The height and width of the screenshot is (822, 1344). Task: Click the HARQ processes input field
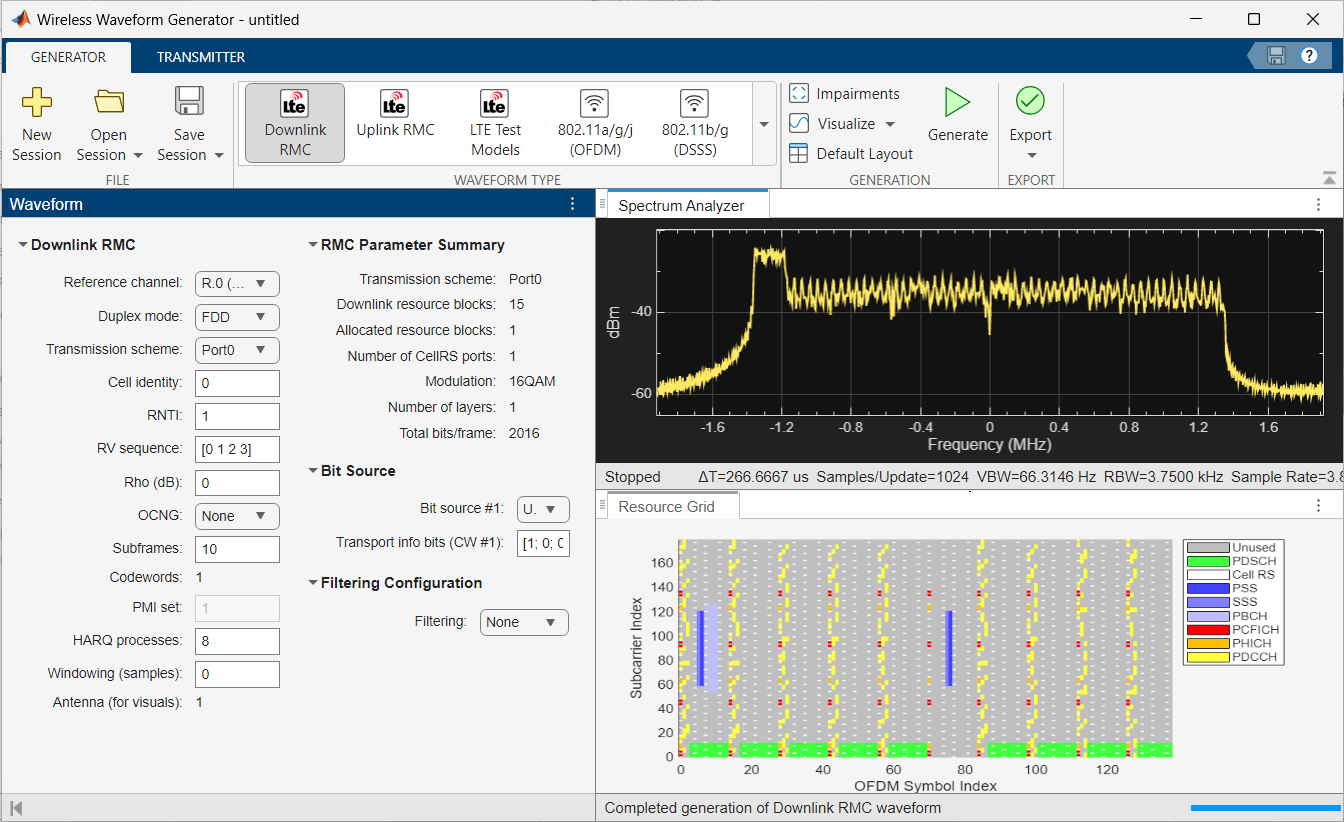[x=237, y=640]
